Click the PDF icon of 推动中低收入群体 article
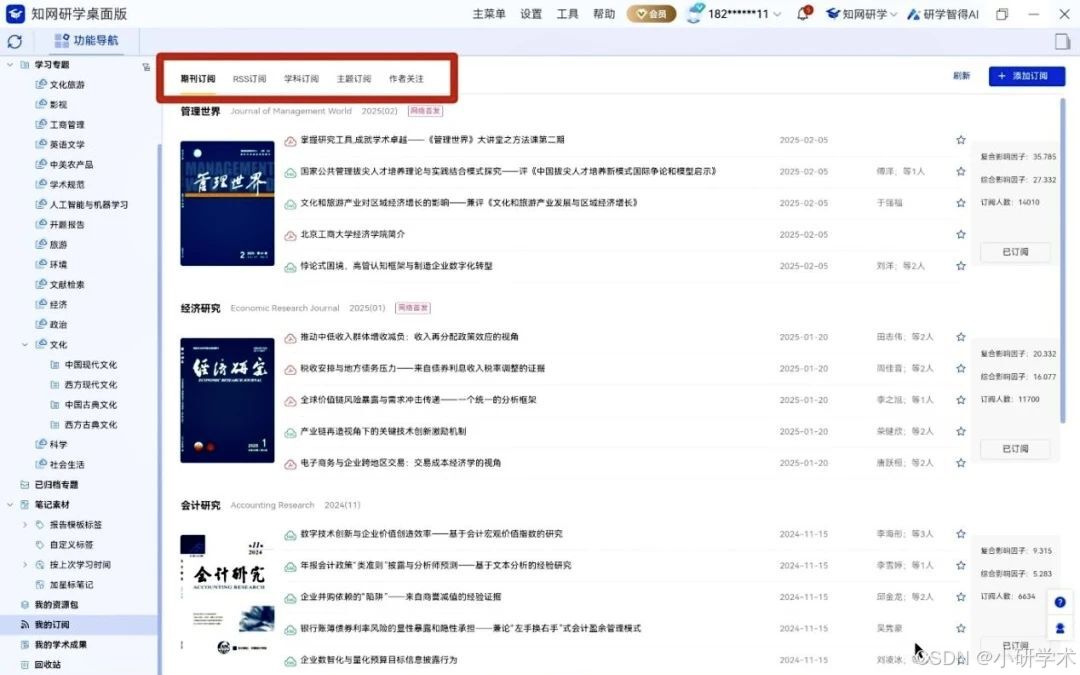The height and width of the screenshot is (675, 1080). 291,338
